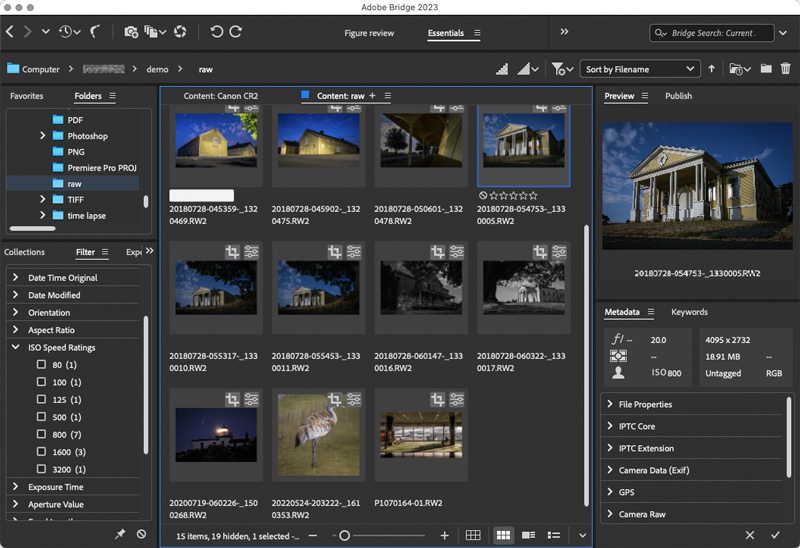Click reject icon beside the star rating
This screenshot has width=800, height=548.
pos(483,195)
